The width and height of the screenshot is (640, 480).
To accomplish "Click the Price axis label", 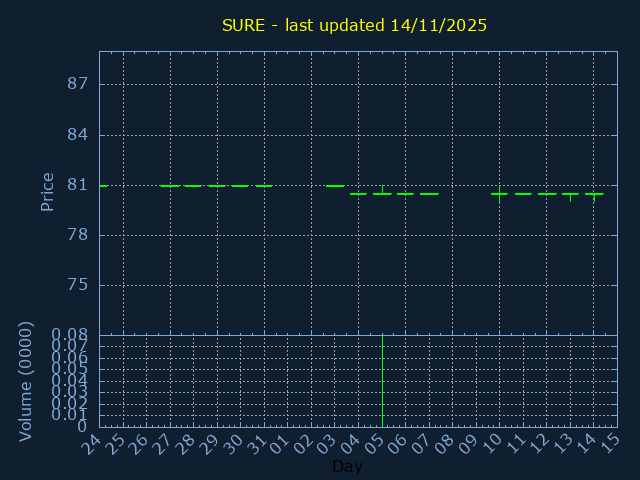I will pos(47,191).
